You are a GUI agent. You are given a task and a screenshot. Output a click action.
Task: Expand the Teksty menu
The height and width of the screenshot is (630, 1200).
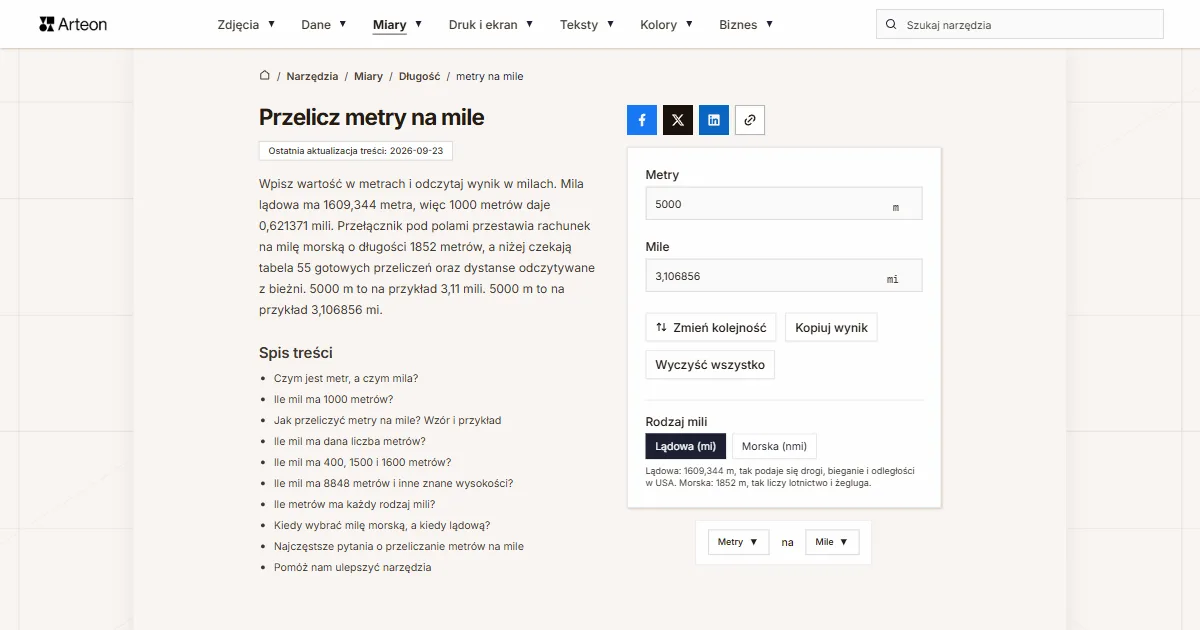coord(587,25)
